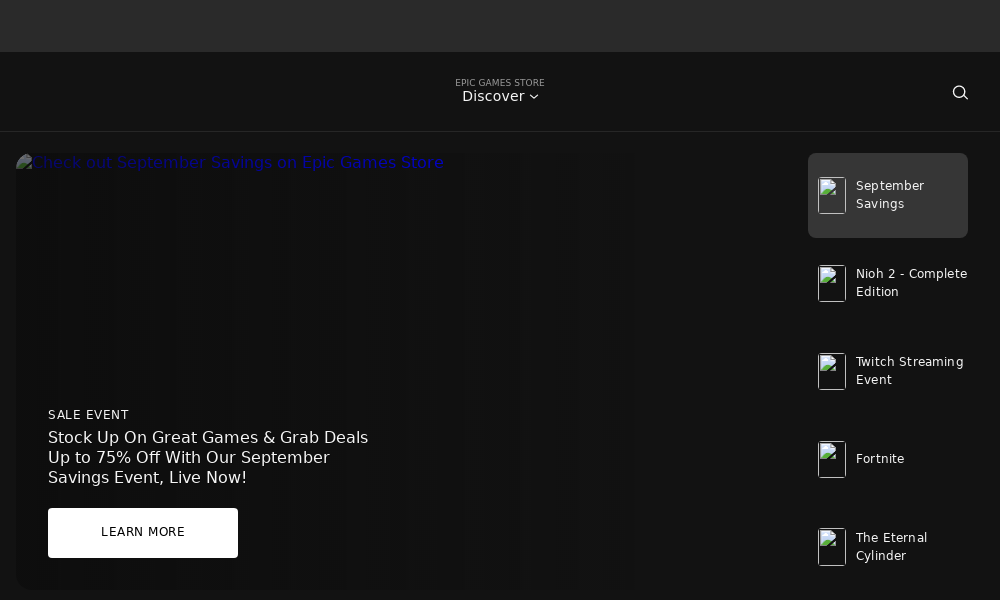Screen dimensions: 1000x600
Task: Click the September Savings thumbnail icon
Action: (832, 196)
